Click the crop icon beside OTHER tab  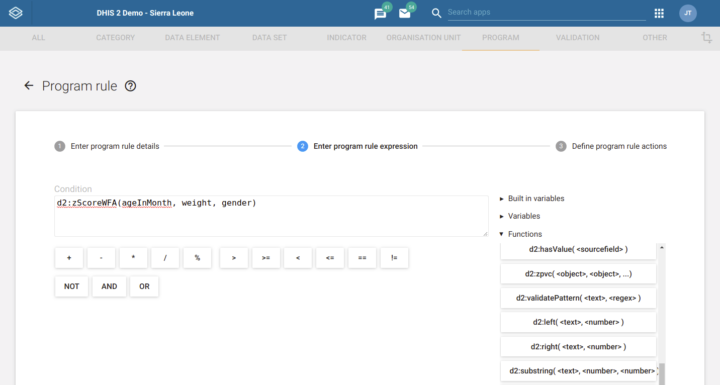pyautogui.click(x=706, y=38)
